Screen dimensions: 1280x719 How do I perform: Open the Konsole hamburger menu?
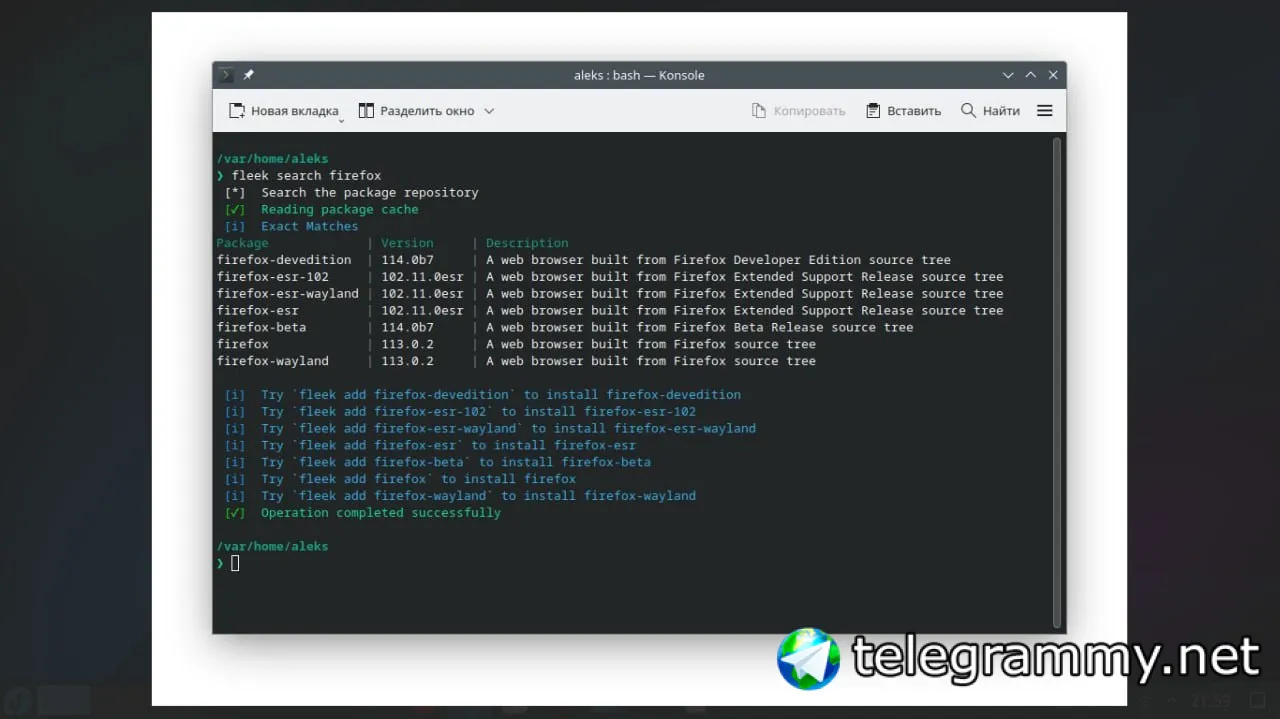pyautogui.click(x=1045, y=111)
